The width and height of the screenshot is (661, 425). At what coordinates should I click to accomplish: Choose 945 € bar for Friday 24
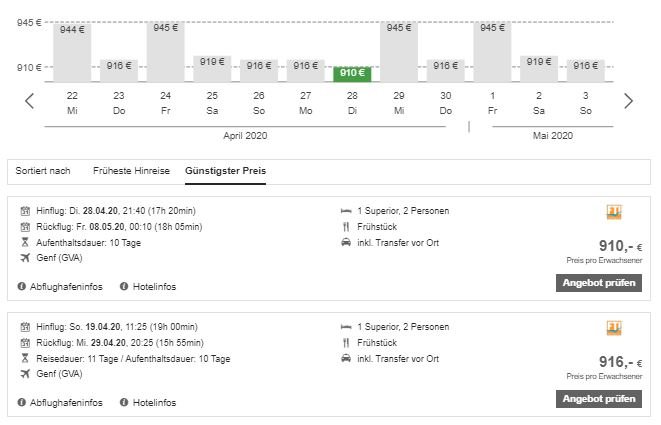click(x=165, y=50)
